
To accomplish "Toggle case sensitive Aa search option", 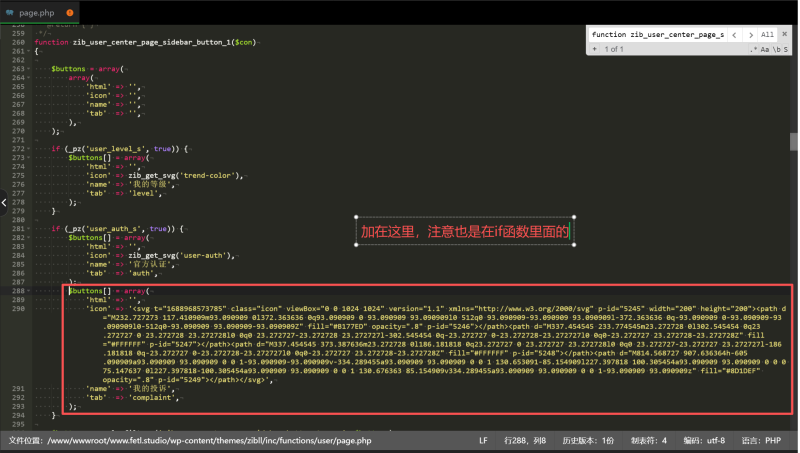I will [765, 48].
